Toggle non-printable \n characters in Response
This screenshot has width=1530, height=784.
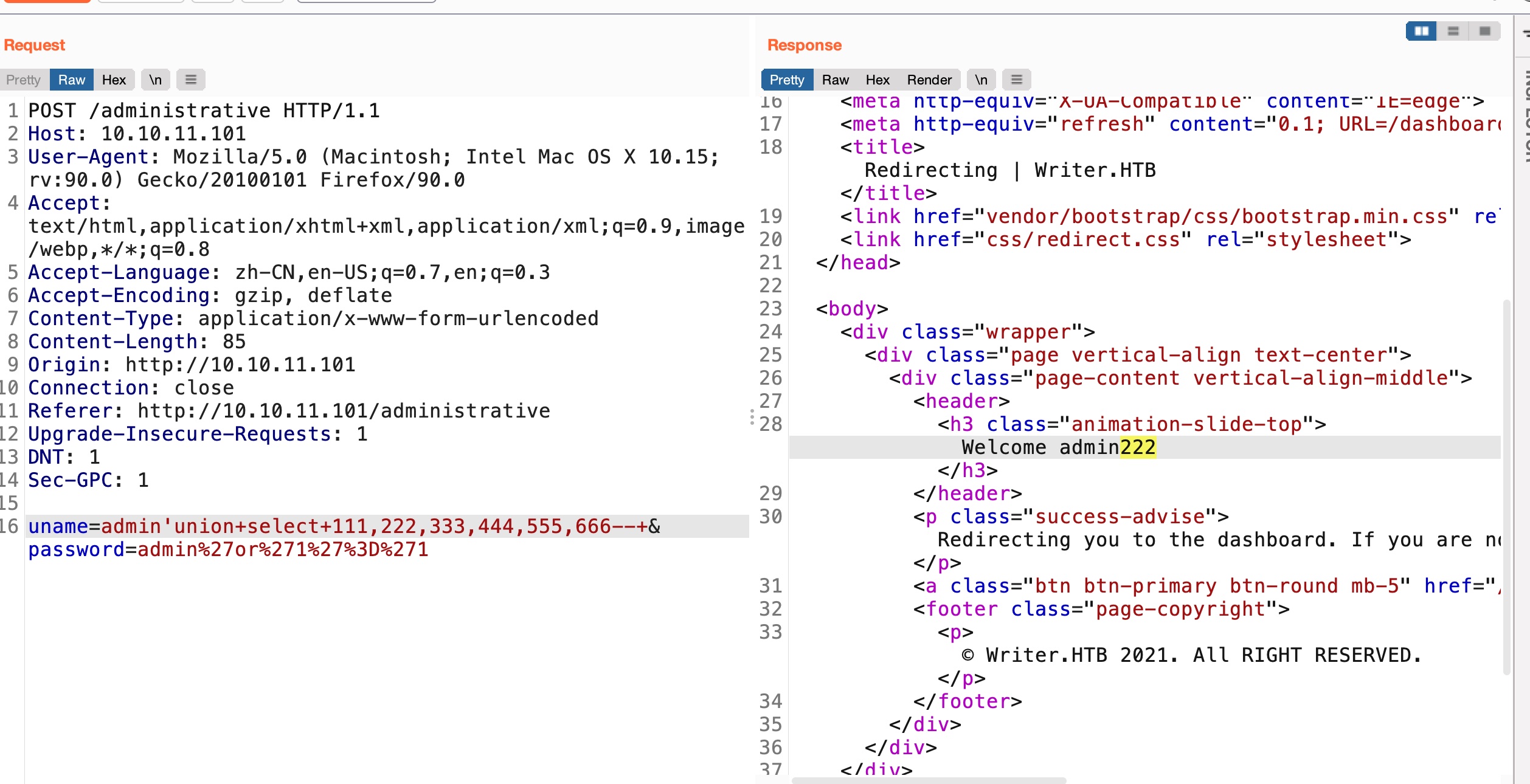coord(981,80)
